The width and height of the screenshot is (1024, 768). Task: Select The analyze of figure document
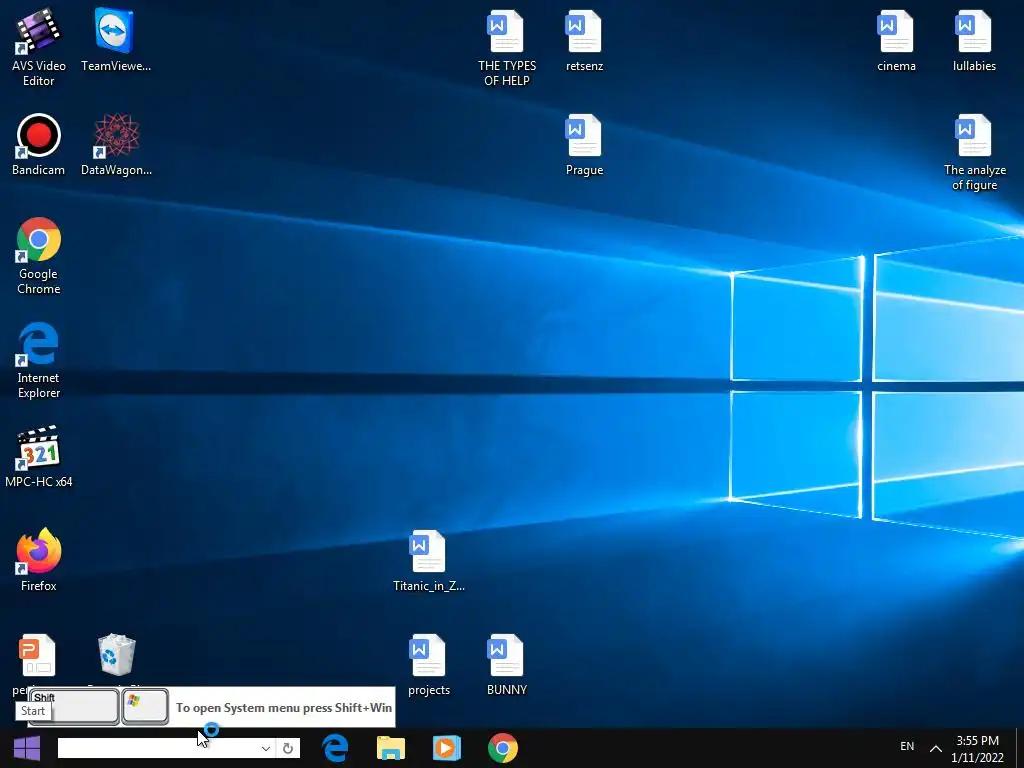pyautogui.click(x=974, y=152)
